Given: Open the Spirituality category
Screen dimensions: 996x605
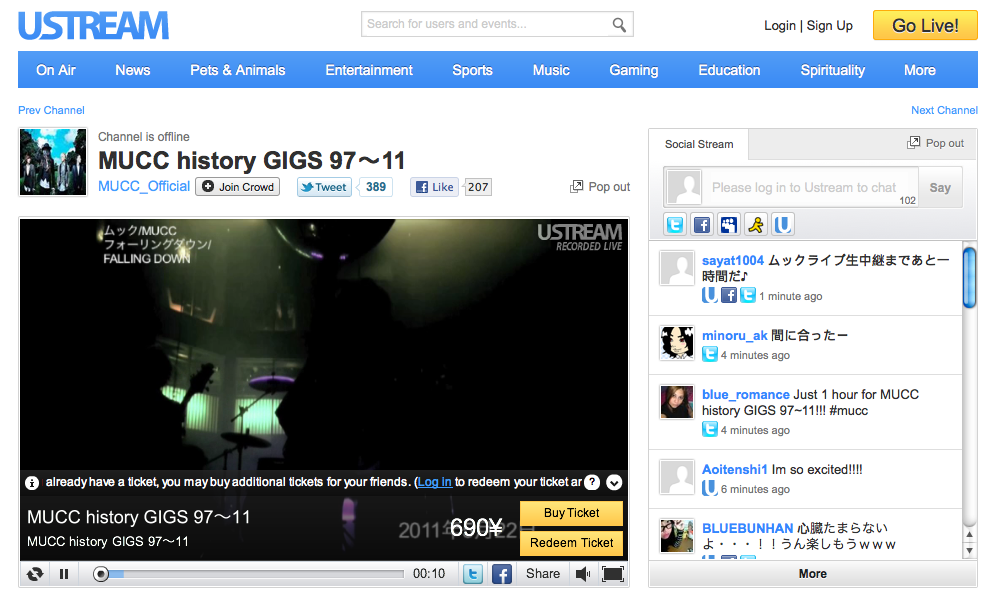Looking at the screenshot, I should point(832,70).
